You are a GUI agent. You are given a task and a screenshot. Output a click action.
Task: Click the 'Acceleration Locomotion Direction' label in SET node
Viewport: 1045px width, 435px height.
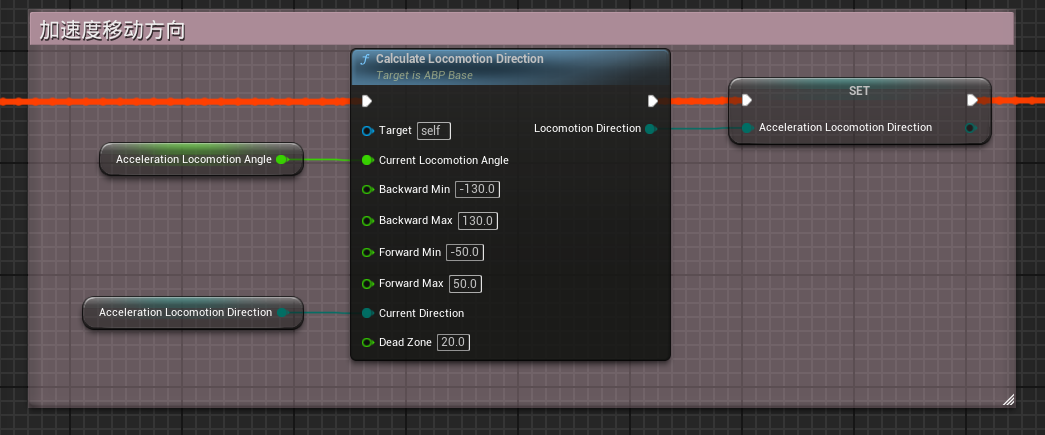[845, 127]
